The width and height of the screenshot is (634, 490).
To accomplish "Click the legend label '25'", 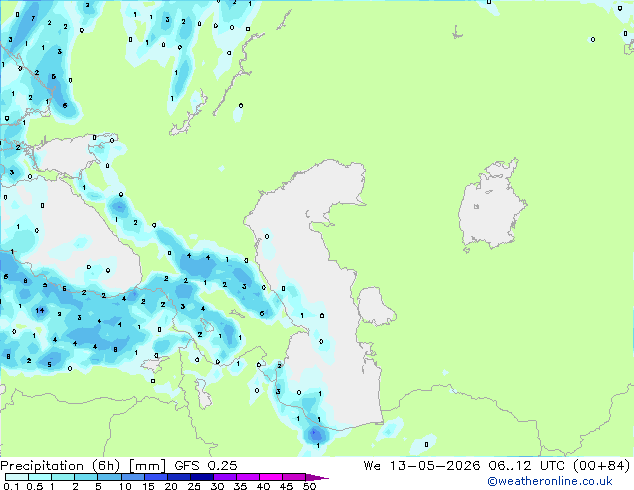I will coord(194,486).
